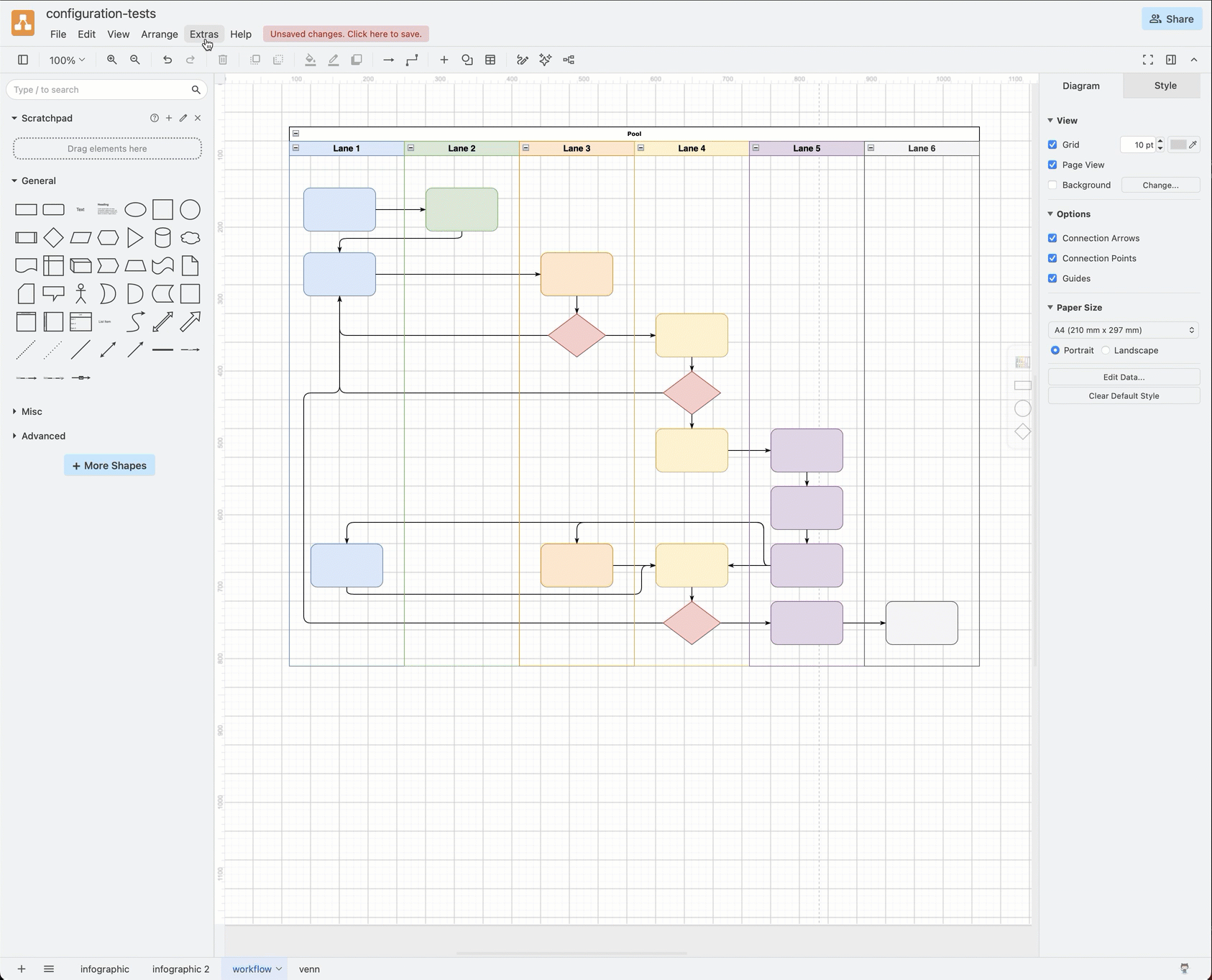
Task: Click the scratchpad help question icon
Action: pos(155,118)
